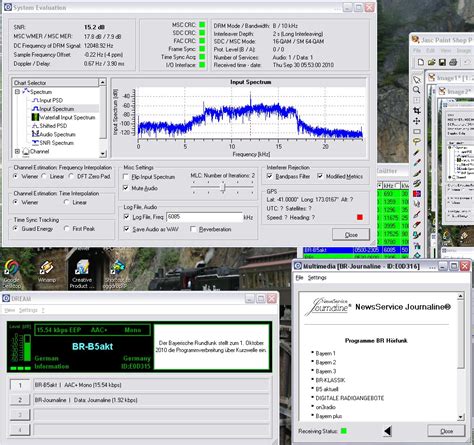Select Arrow tool in Paint Shop Pro
This screenshot has height=445, width=474.
[417, 80]
